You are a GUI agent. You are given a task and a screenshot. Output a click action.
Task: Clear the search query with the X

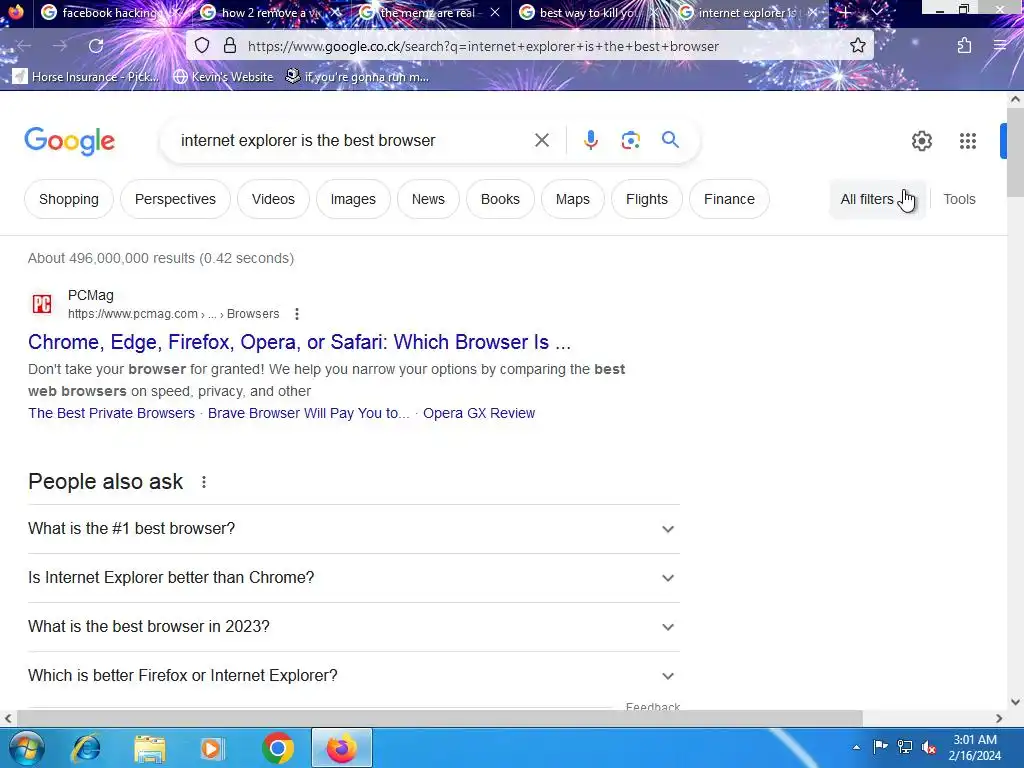(x=541, y=140)
